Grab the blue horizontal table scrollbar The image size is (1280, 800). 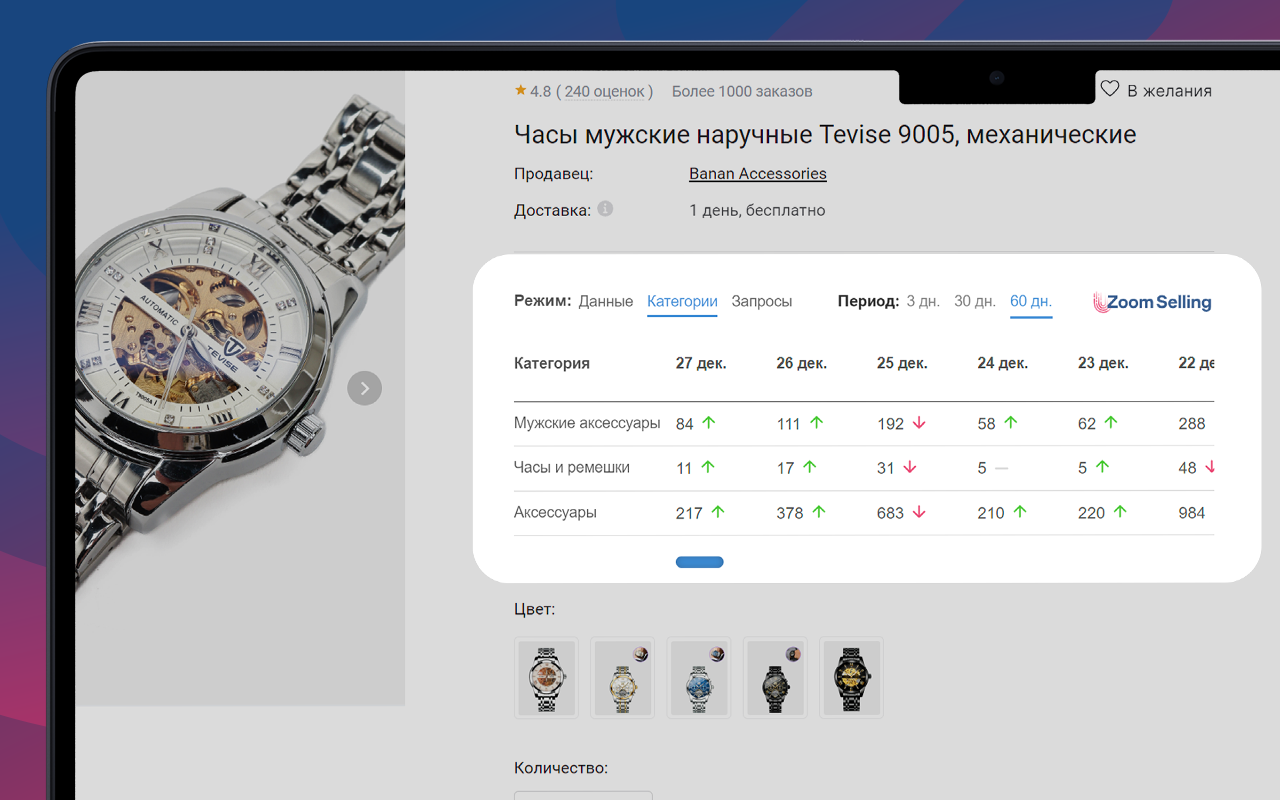pyautogui.click(x=700, y=562)
